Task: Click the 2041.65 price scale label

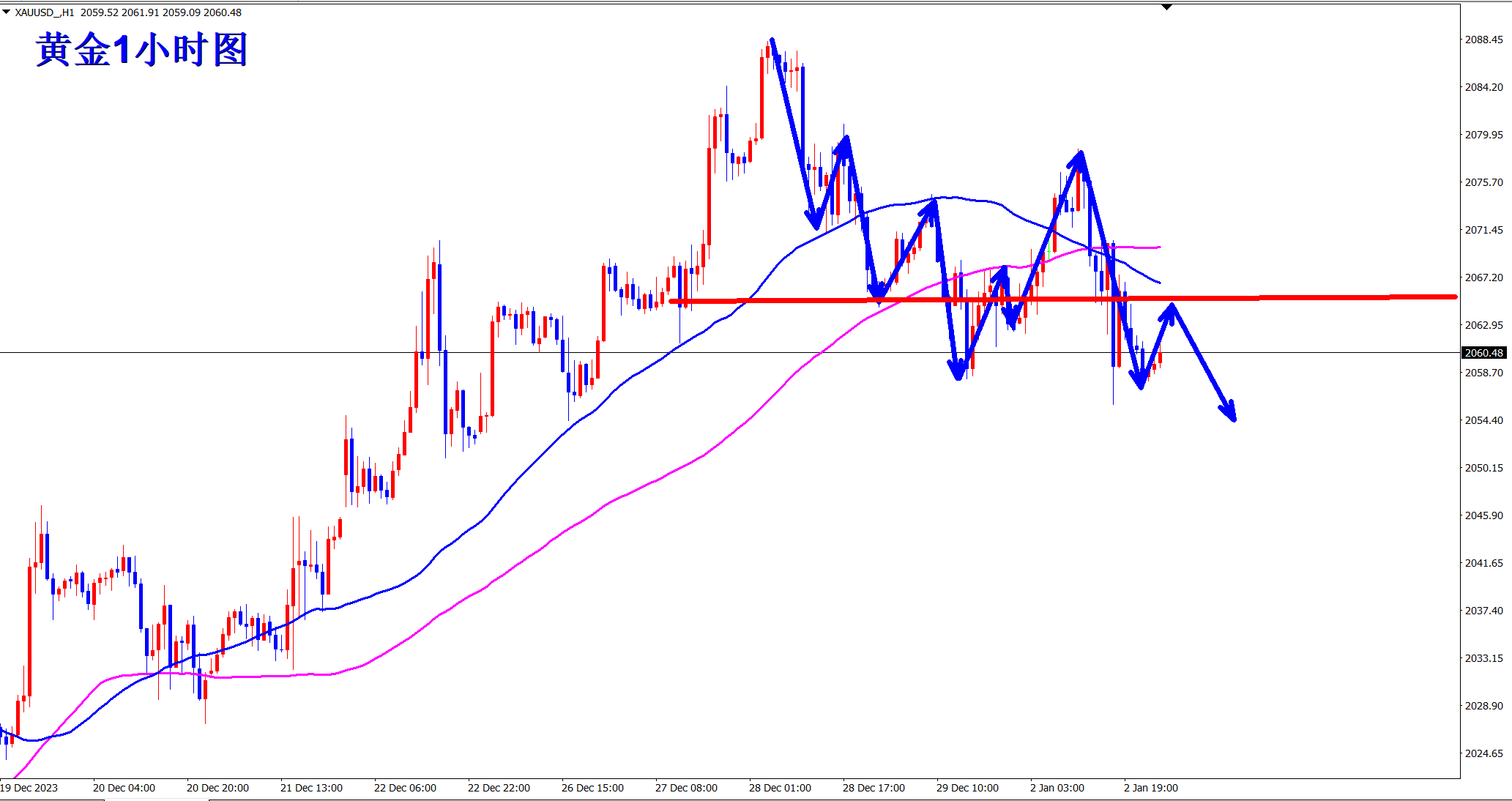Action: tap(1483, 563)
